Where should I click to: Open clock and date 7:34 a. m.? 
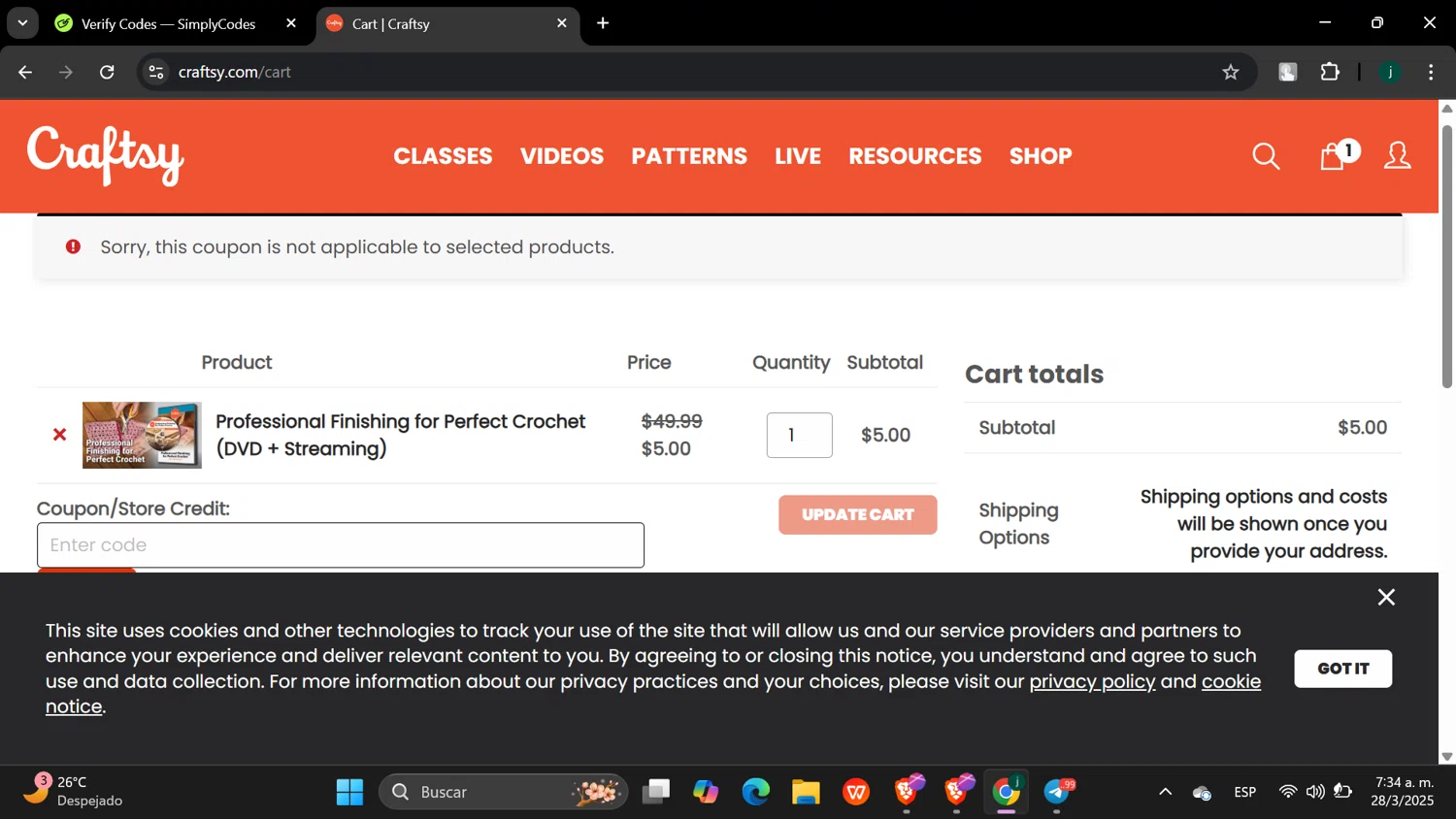[1404, 791]
